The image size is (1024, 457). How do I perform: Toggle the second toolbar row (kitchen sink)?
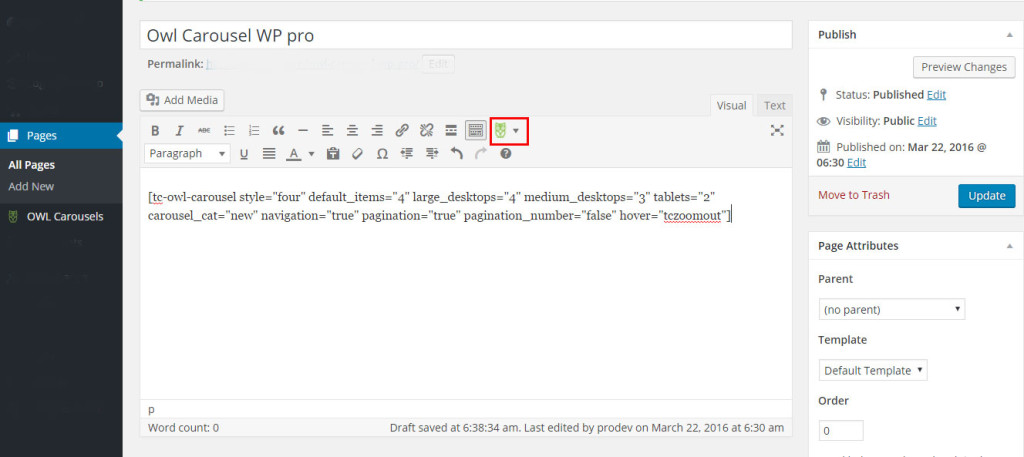click(x=476, y=131)
